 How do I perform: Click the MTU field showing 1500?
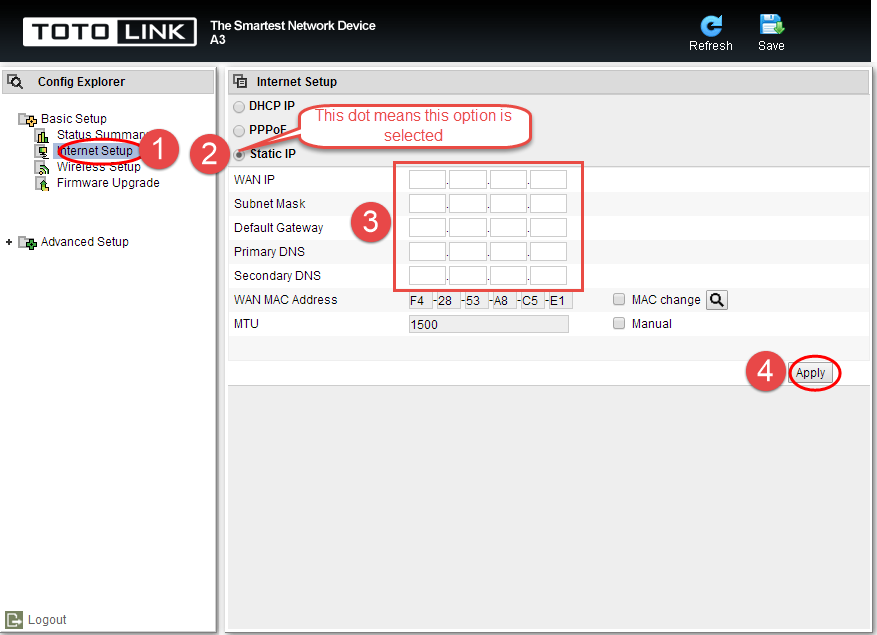coord(489,324)
